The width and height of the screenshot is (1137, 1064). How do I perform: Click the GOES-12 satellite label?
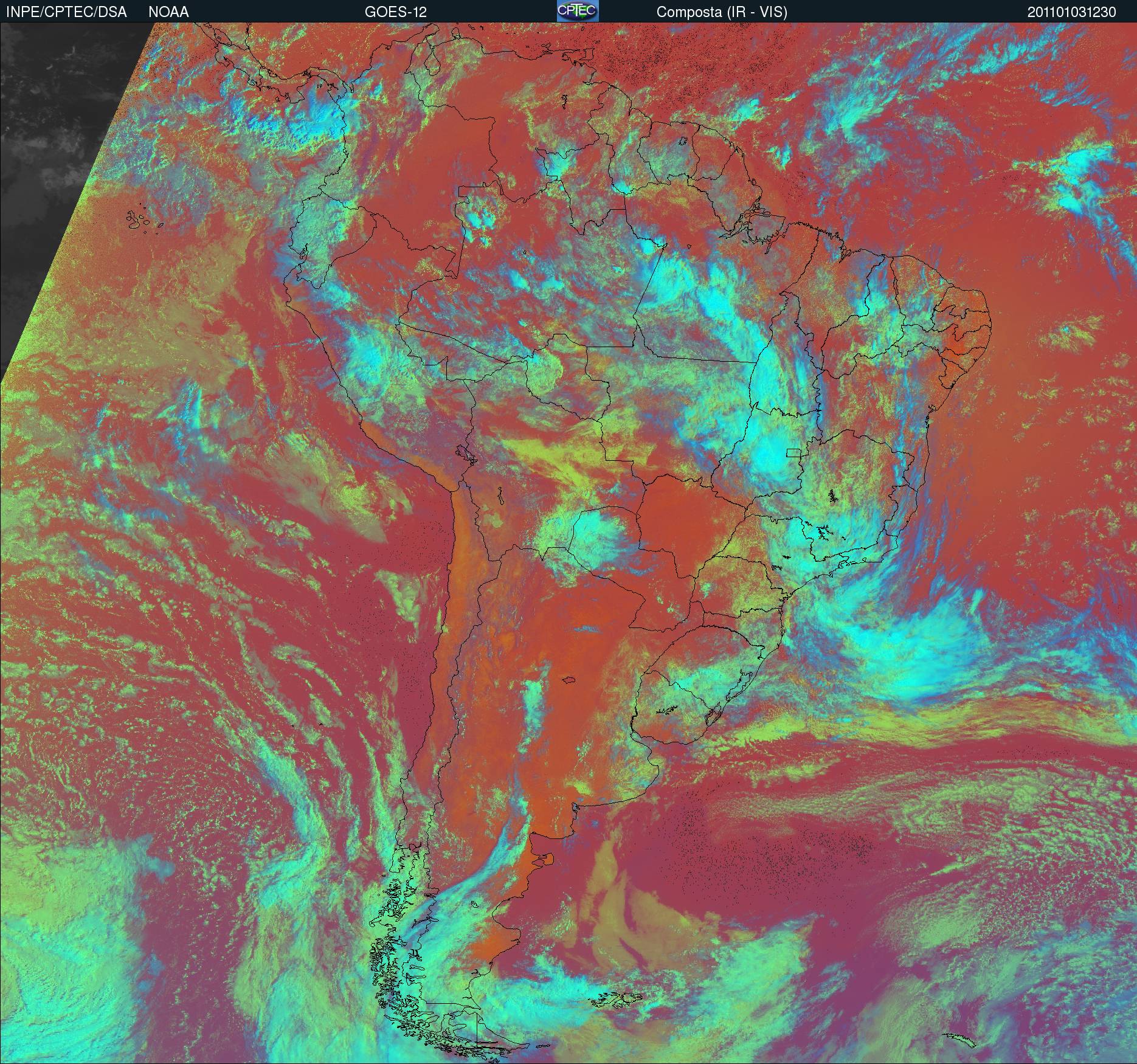coord(395,12)
